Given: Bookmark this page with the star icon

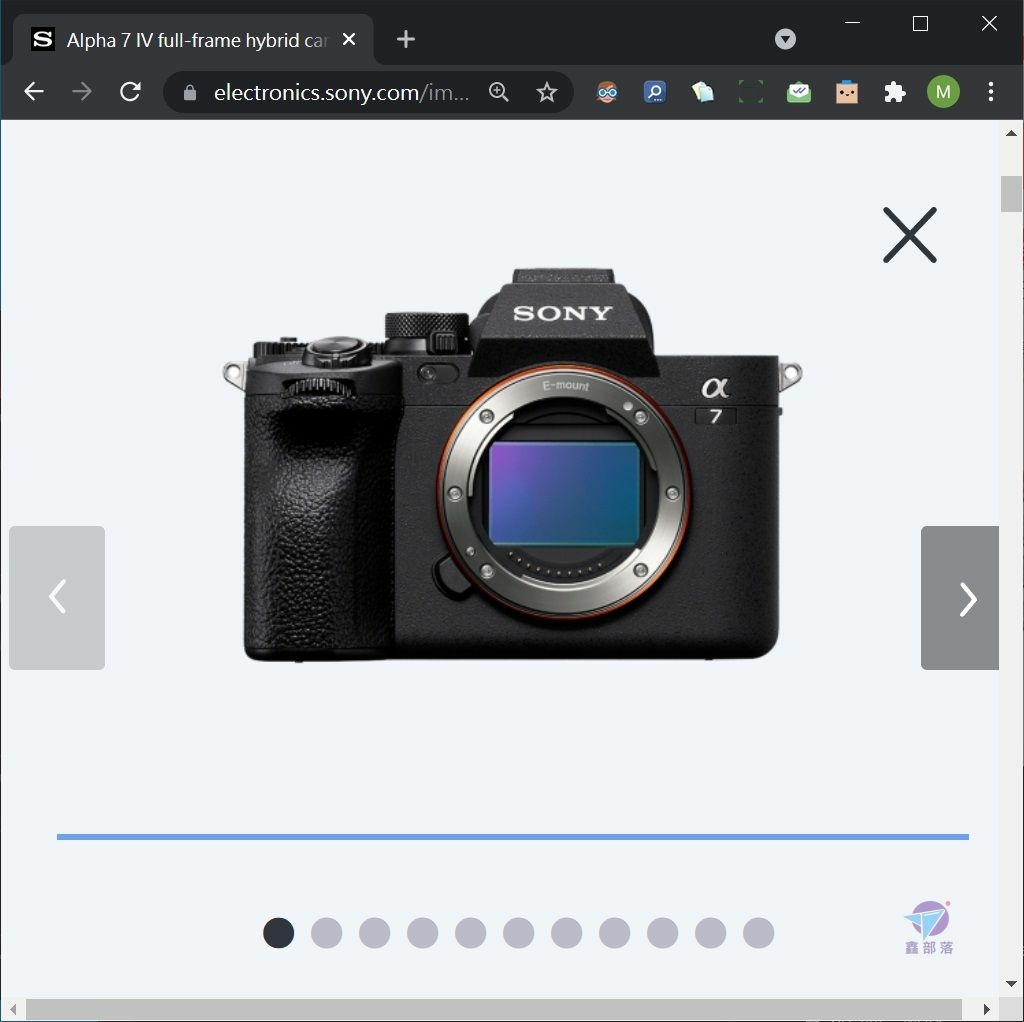Looking at the screenshot, I should [x=547, y=92].
